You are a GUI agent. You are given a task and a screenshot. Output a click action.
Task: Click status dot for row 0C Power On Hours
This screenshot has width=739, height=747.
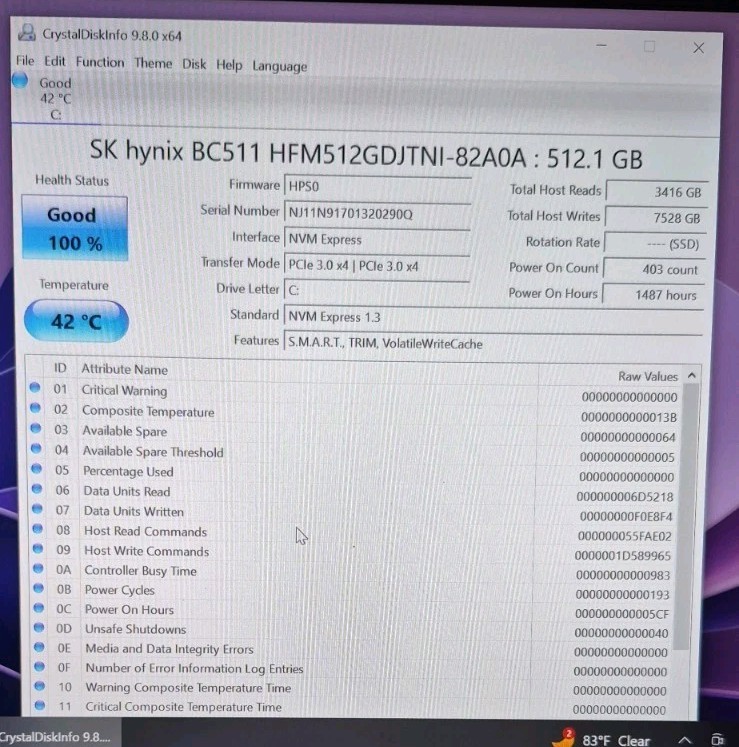pyautogui.click(x=39, y=608)
